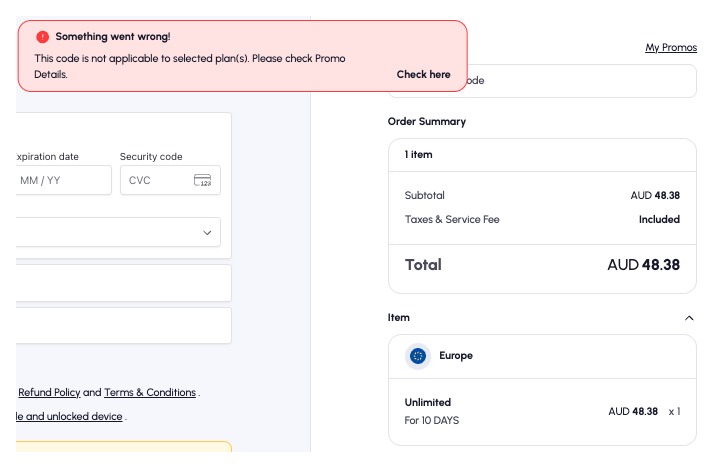Open the dropdown below the card fields
Image resolution: width=718 pixels, height=468 pixels.
click(x=118, y=232)
